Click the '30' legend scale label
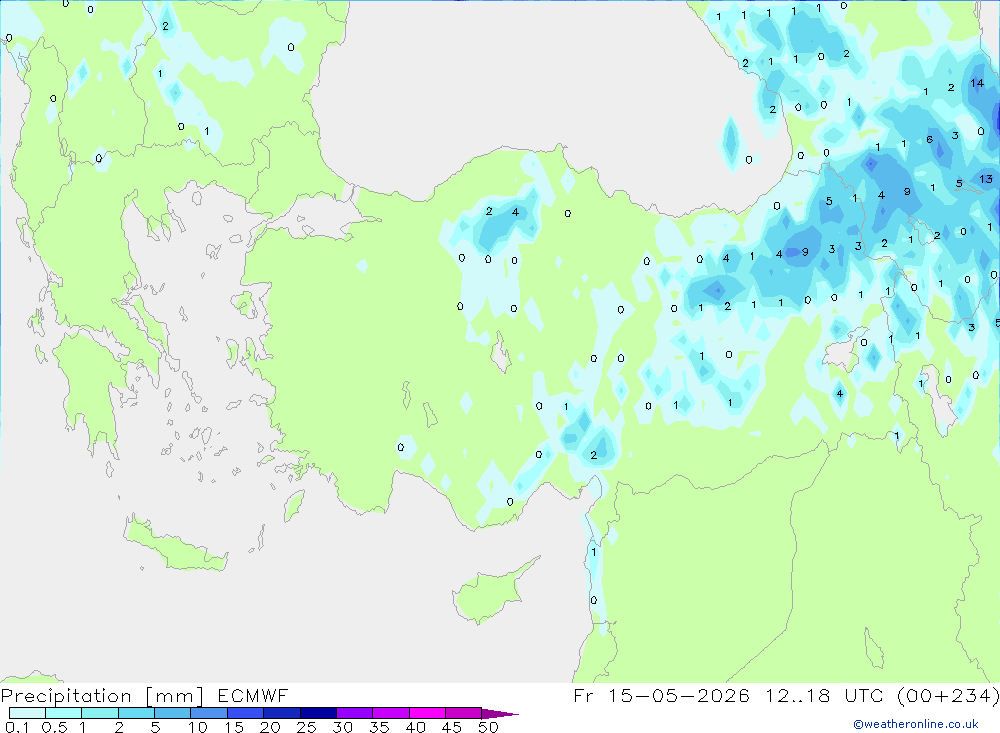The width and height of the screenshot is (1000, 733). click(x=343, y=727)
